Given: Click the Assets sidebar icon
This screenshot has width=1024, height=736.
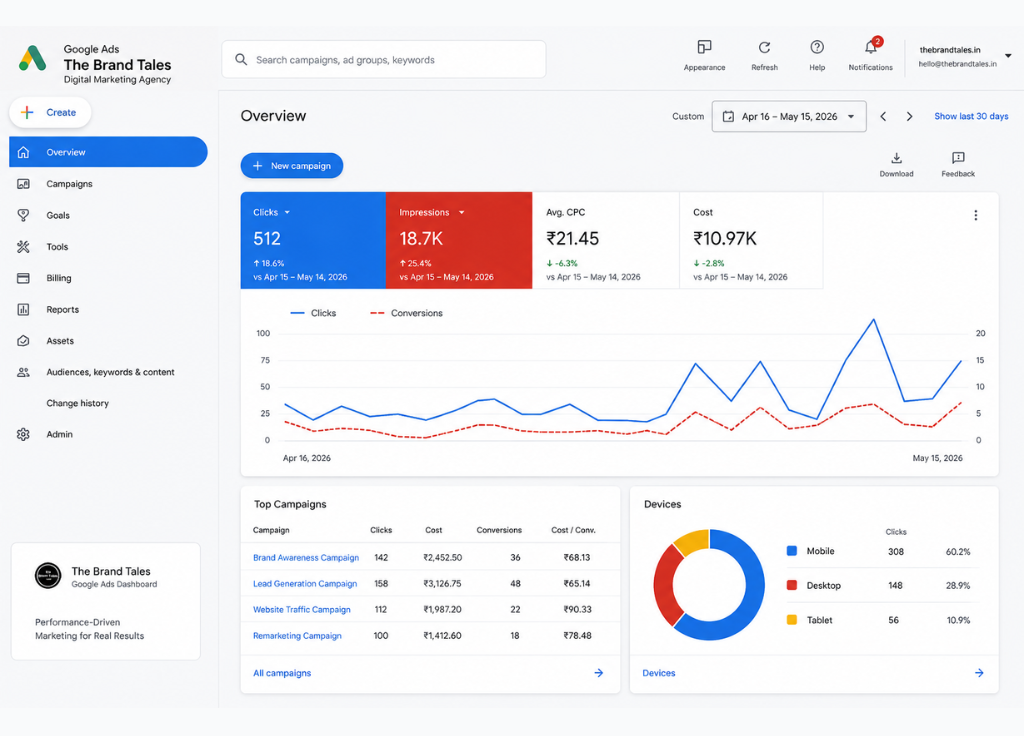Looking at the screenshot, I should pyautogui.click(x=24, y=341).
